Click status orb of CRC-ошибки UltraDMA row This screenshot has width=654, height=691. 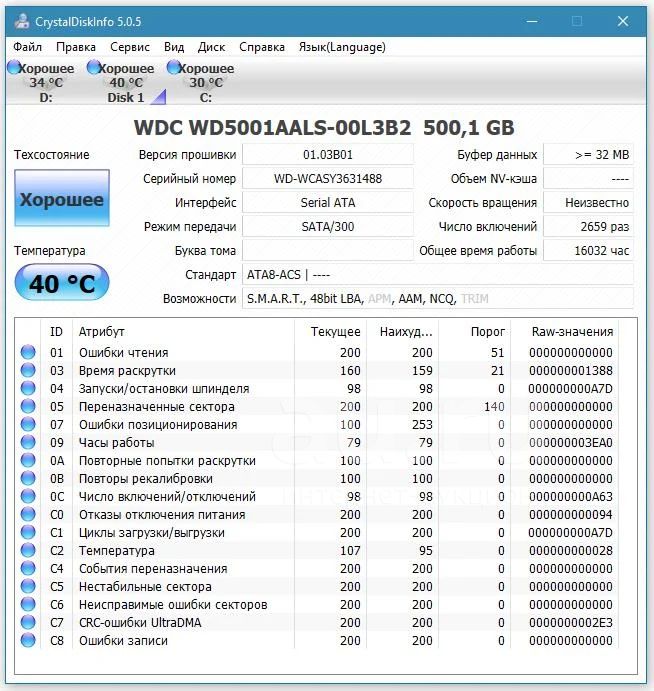click(28, 622)
